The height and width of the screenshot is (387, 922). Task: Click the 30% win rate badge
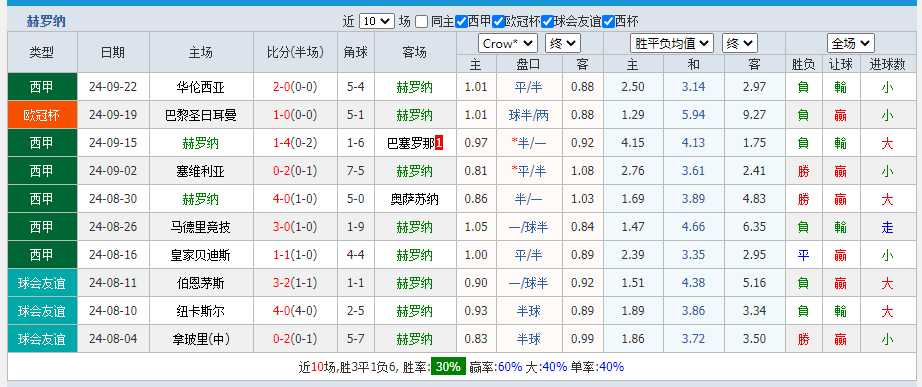tap(448, 367)
